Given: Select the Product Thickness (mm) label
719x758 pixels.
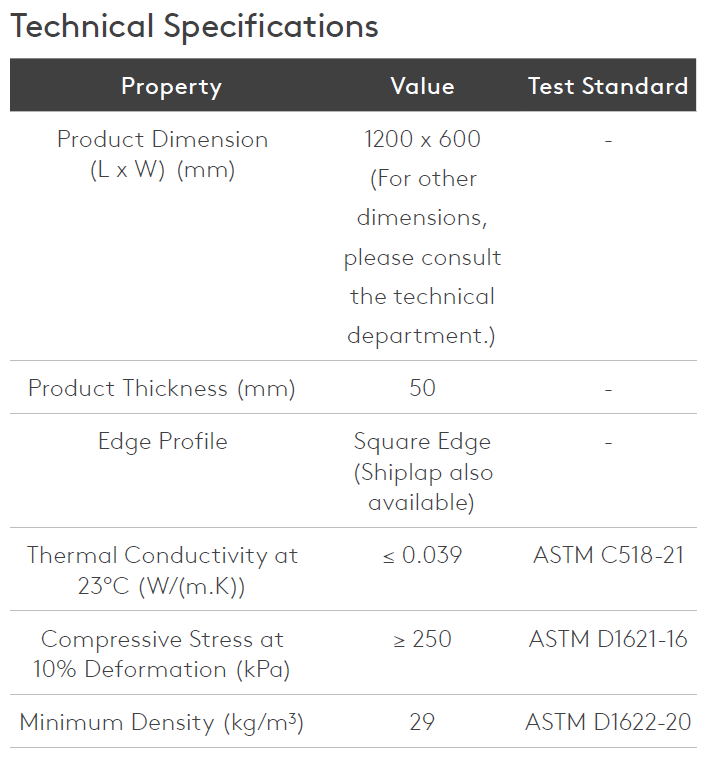Looking at the screenshot, I should [x=162, y=388].
